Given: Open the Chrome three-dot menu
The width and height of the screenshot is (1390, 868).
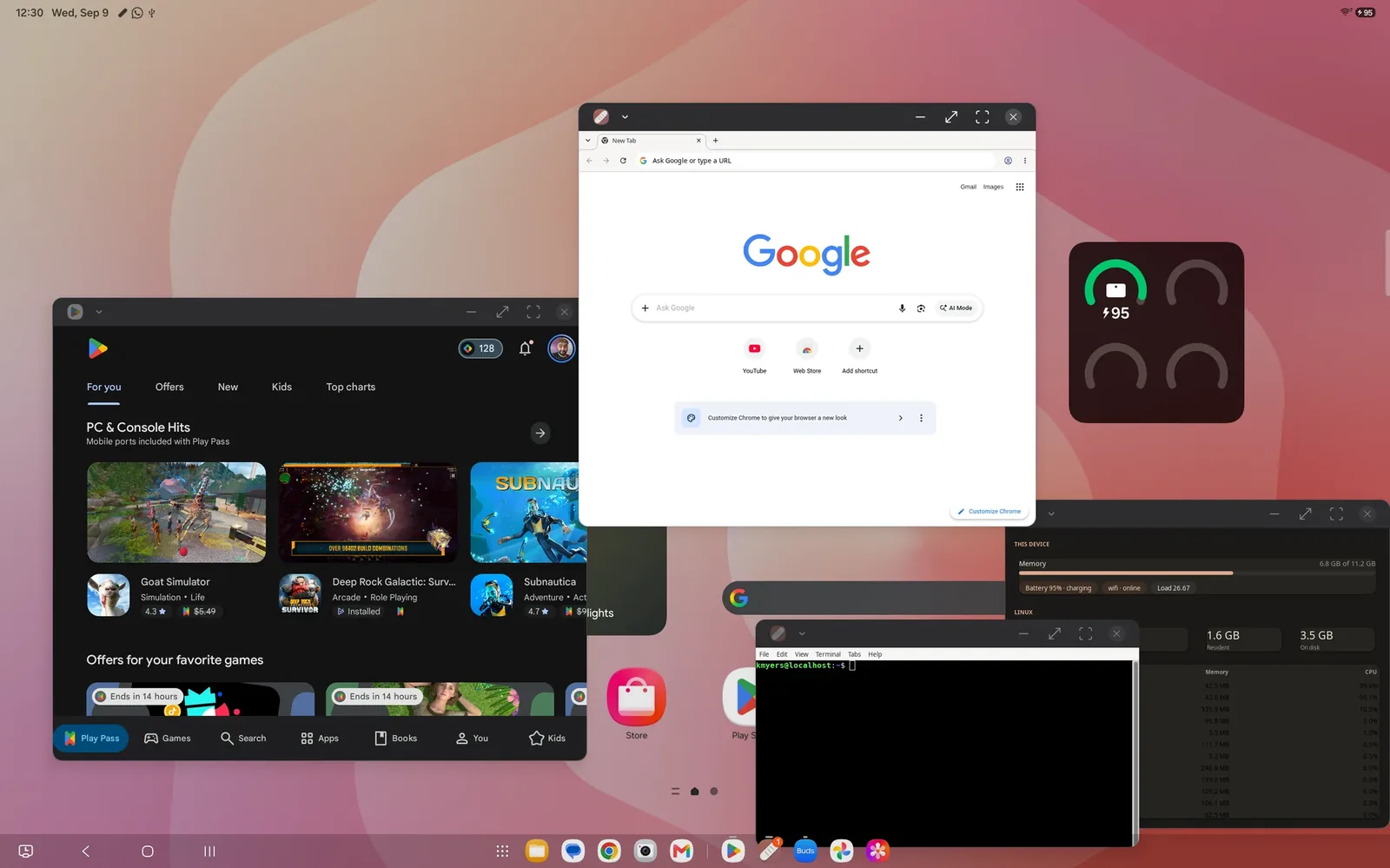Looking at the screenshot, I should (x=1025, y=161).
